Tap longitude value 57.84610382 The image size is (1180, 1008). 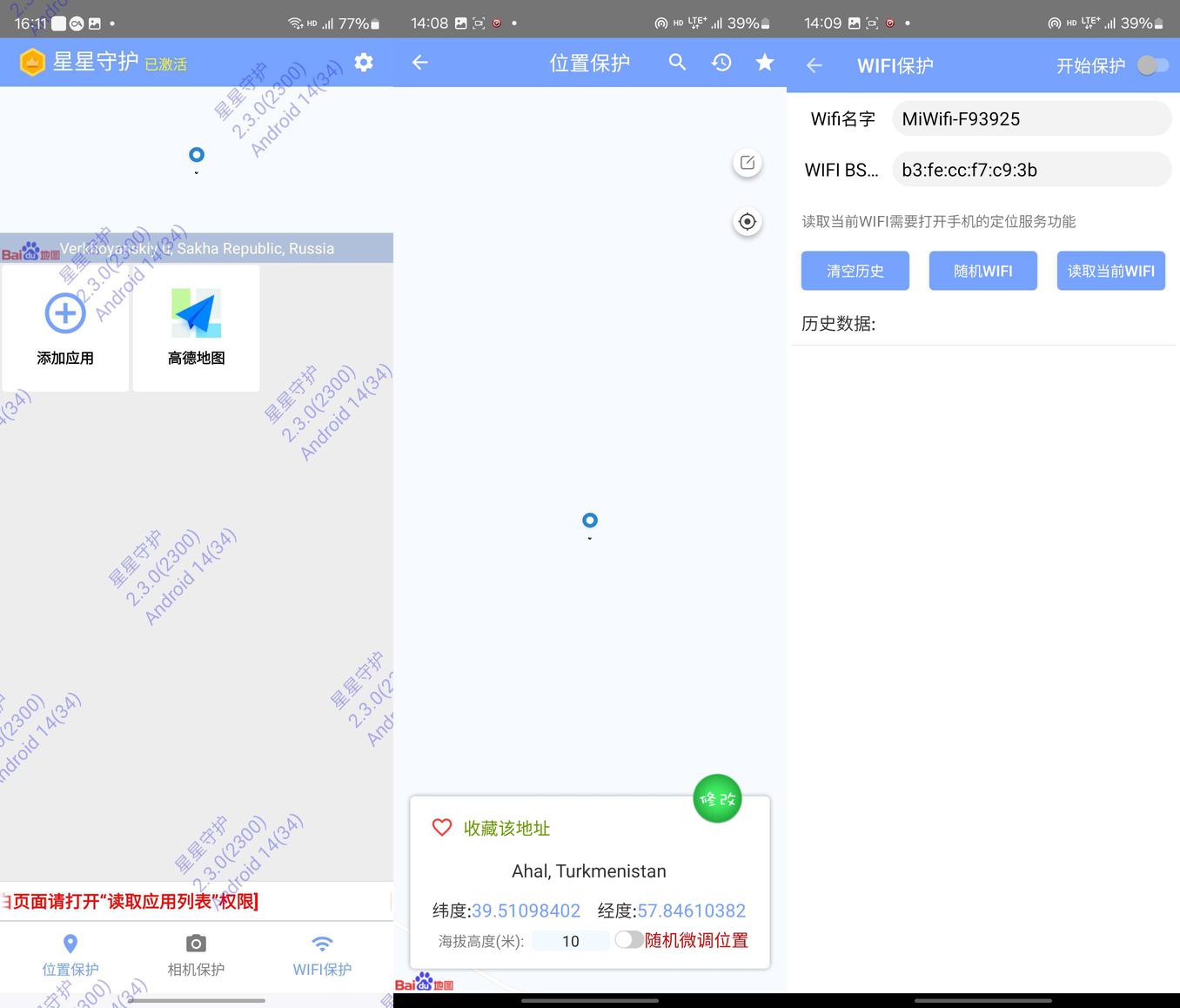[x=692, y=911]
